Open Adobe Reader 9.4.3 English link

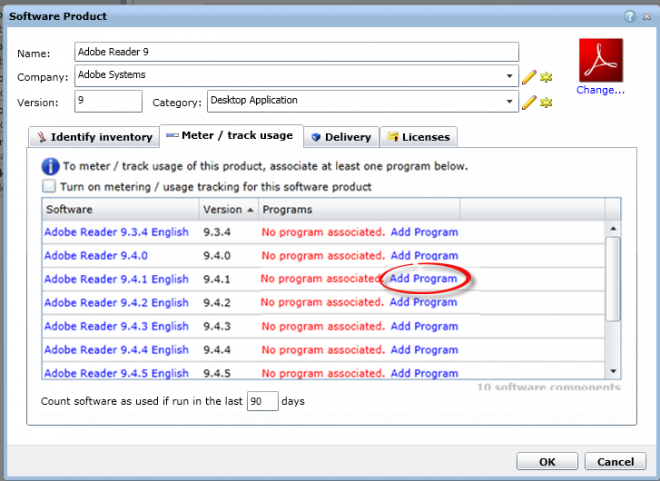click(x=116, y=326)
